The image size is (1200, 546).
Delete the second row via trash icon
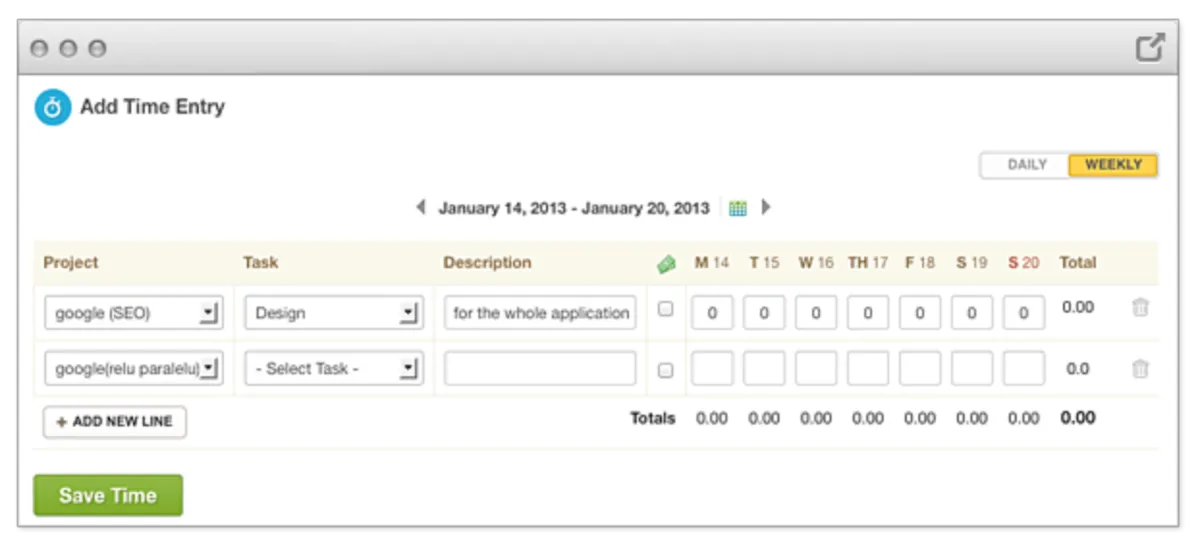(x=1140, y=369)
